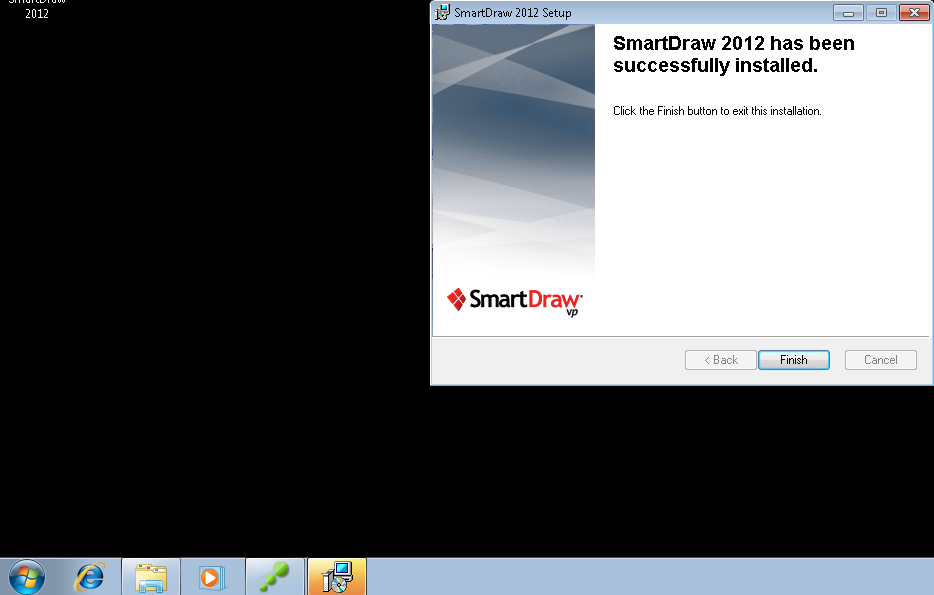Click the 'SmartDraw 2012 Setup' title text
The height and width of the screenshot is (595, 934).
[x=512, y=13]
